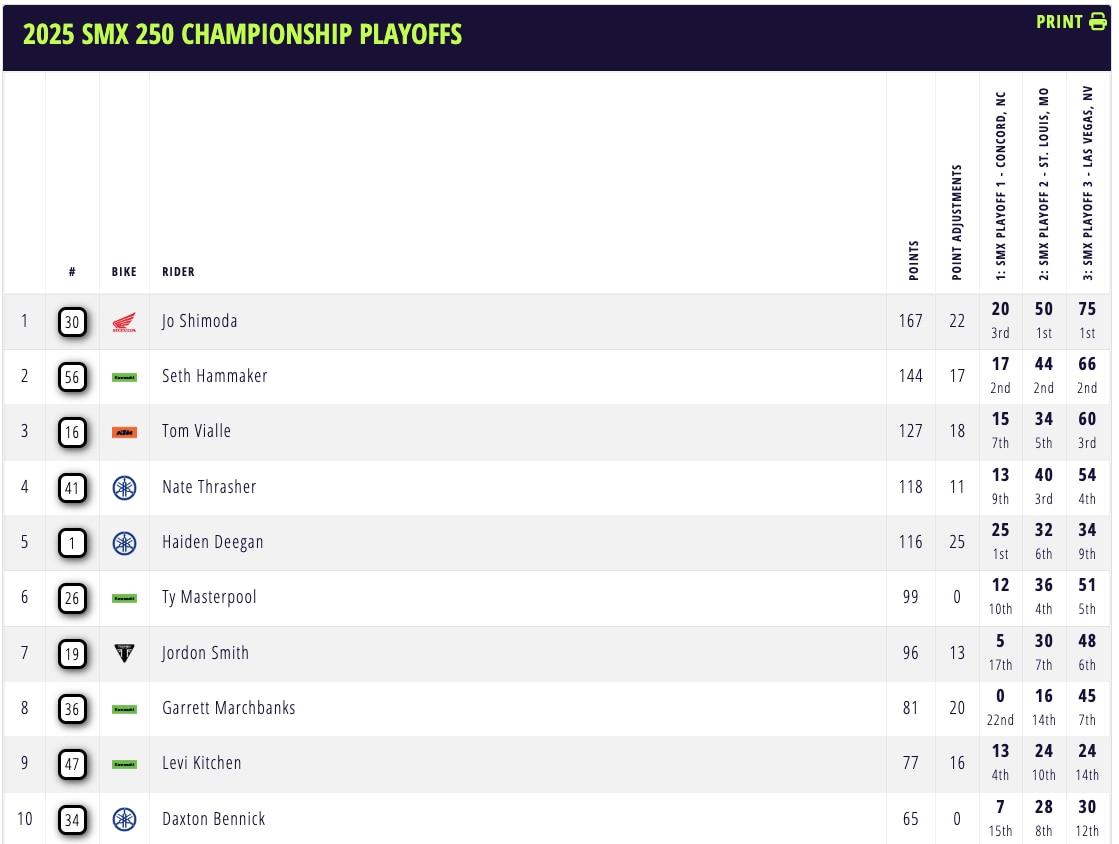Viewport: 1119px width, 844px height.
Task: Click Seth Hammaker's Kawasaki bike logo
Action: tap(124, 377)
